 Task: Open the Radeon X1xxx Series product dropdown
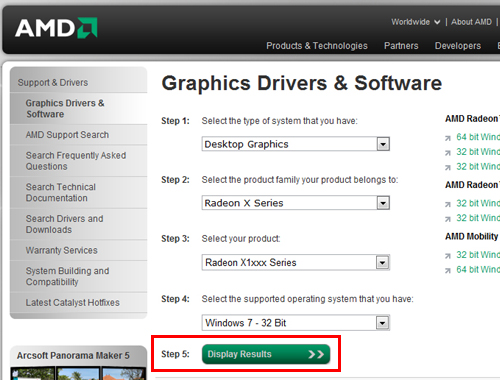click(296, 262)
